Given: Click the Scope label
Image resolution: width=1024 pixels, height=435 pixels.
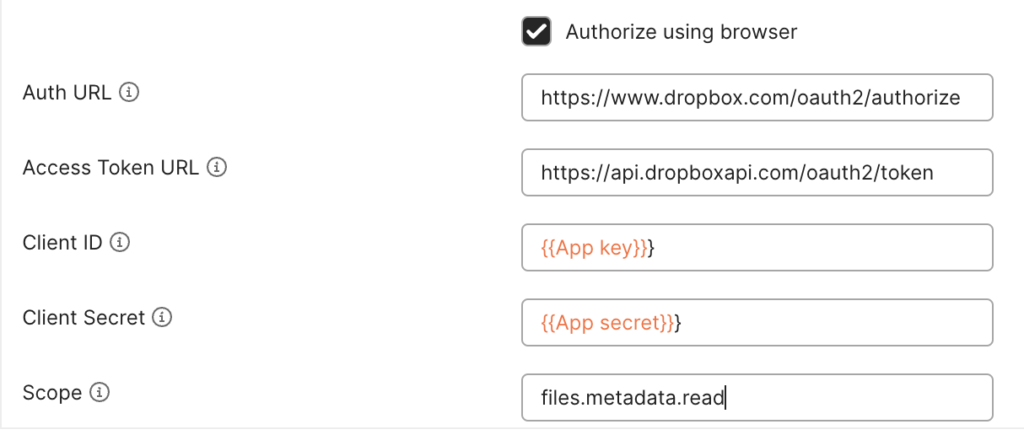Looking at the screenshot, I should coord(52,393).
